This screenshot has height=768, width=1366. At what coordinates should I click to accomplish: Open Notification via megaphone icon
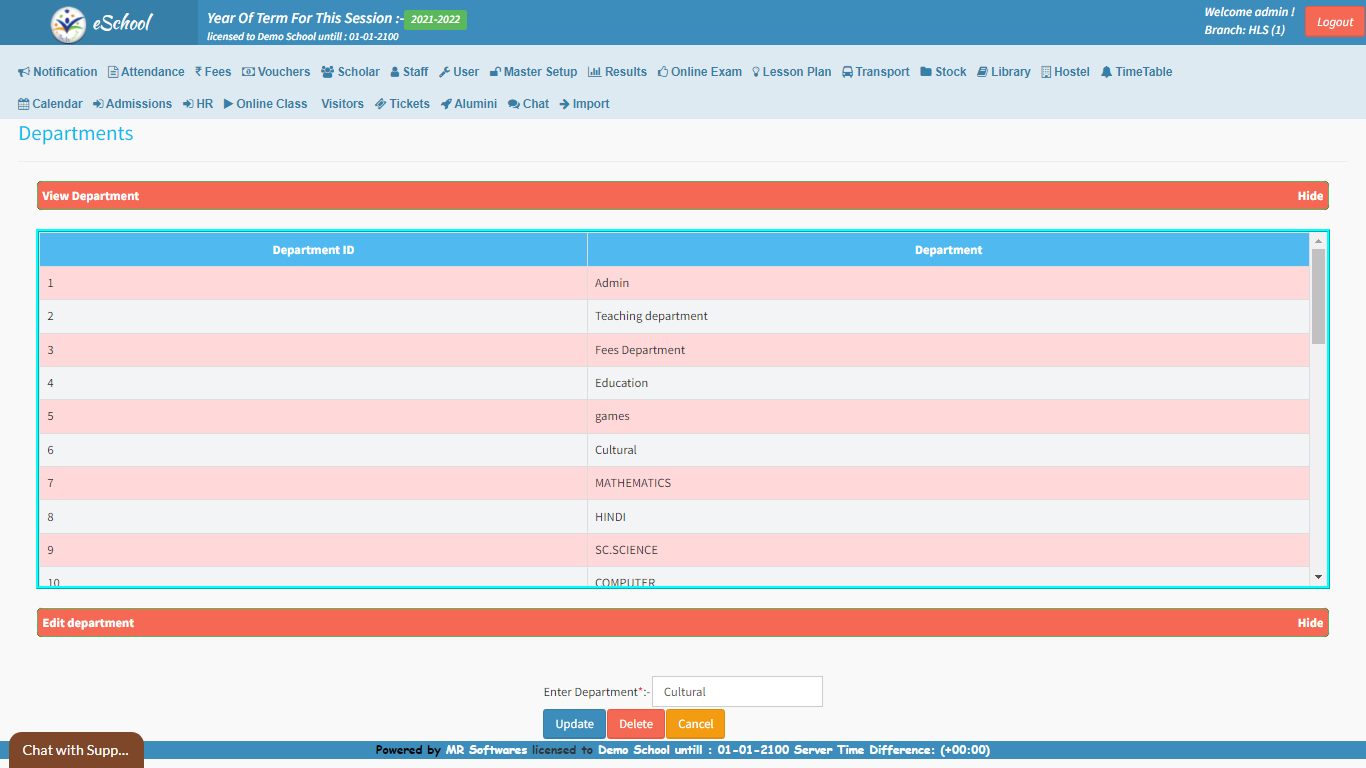[24, 72]
